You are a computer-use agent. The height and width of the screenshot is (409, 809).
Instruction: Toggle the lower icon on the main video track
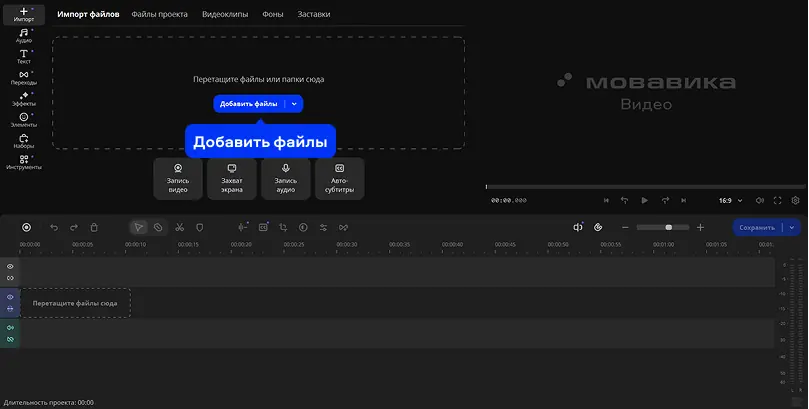10,308
